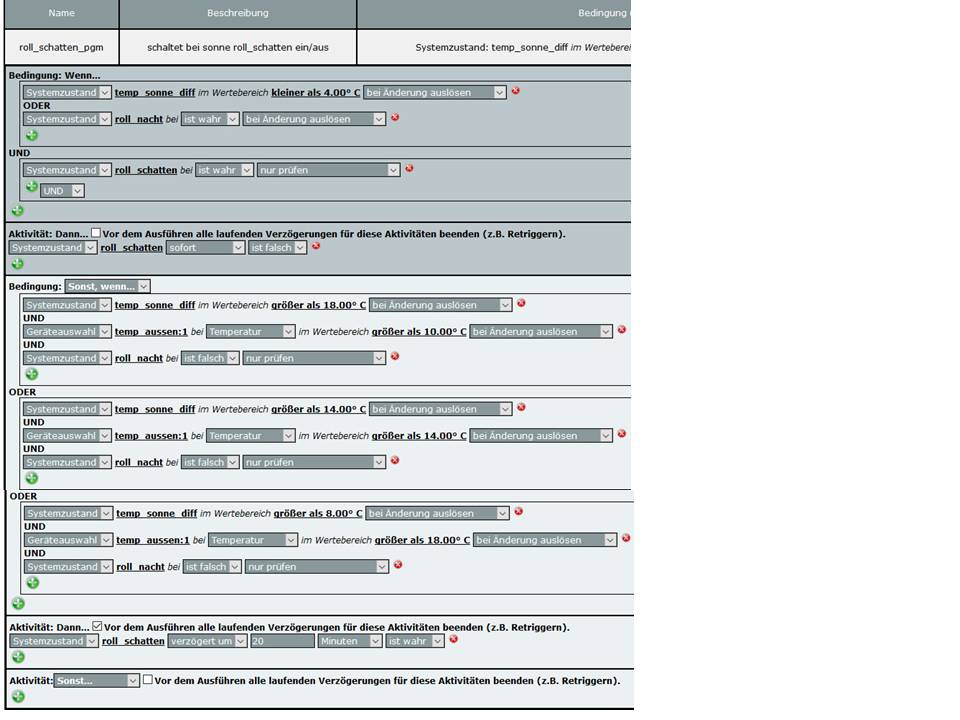This screenshot has width=960, height=720.
Task: Open nur prüfen dropdown in roll_schatten condition
Action: pos(329,170)
